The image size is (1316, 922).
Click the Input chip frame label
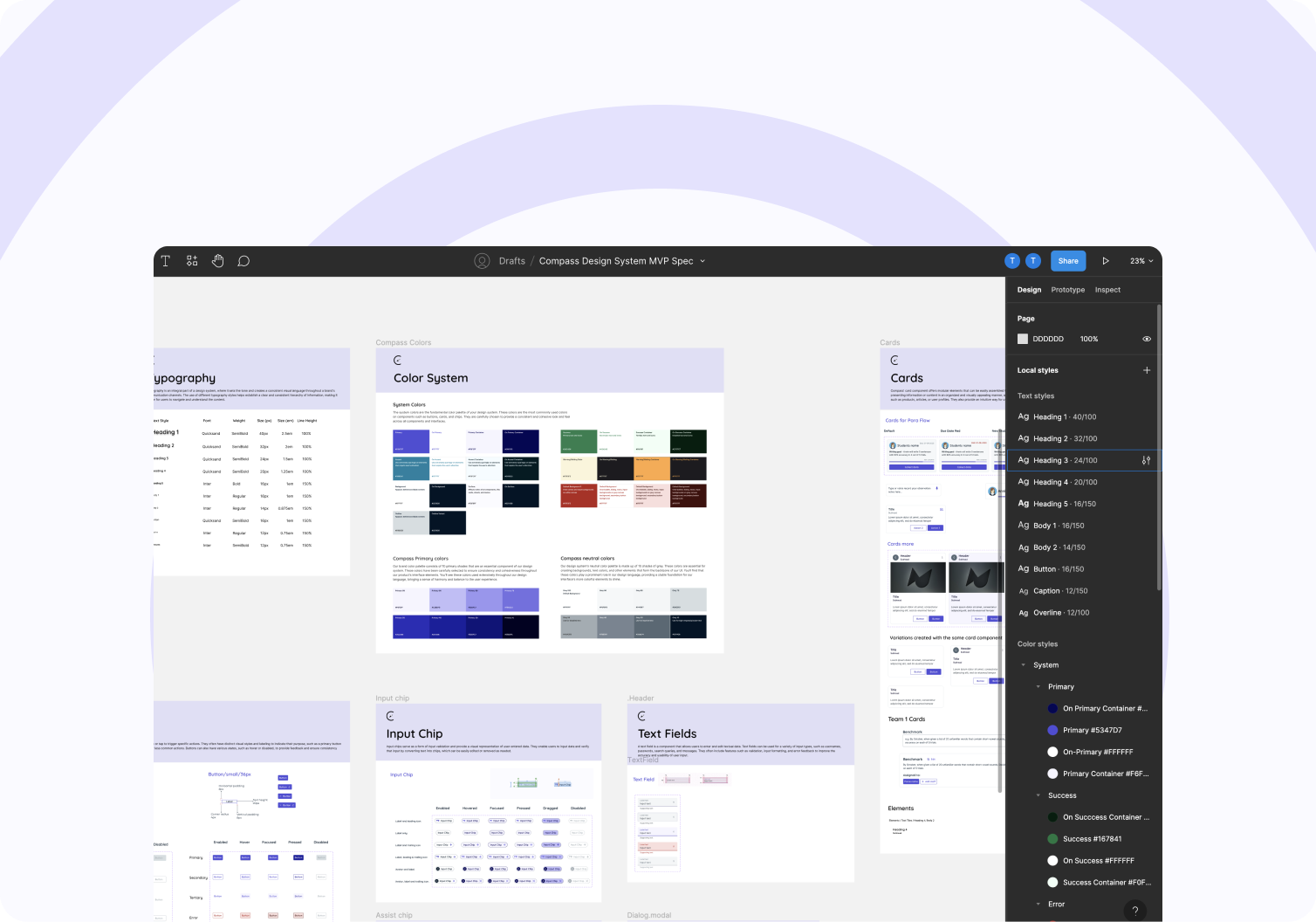(x=392, y=698)
